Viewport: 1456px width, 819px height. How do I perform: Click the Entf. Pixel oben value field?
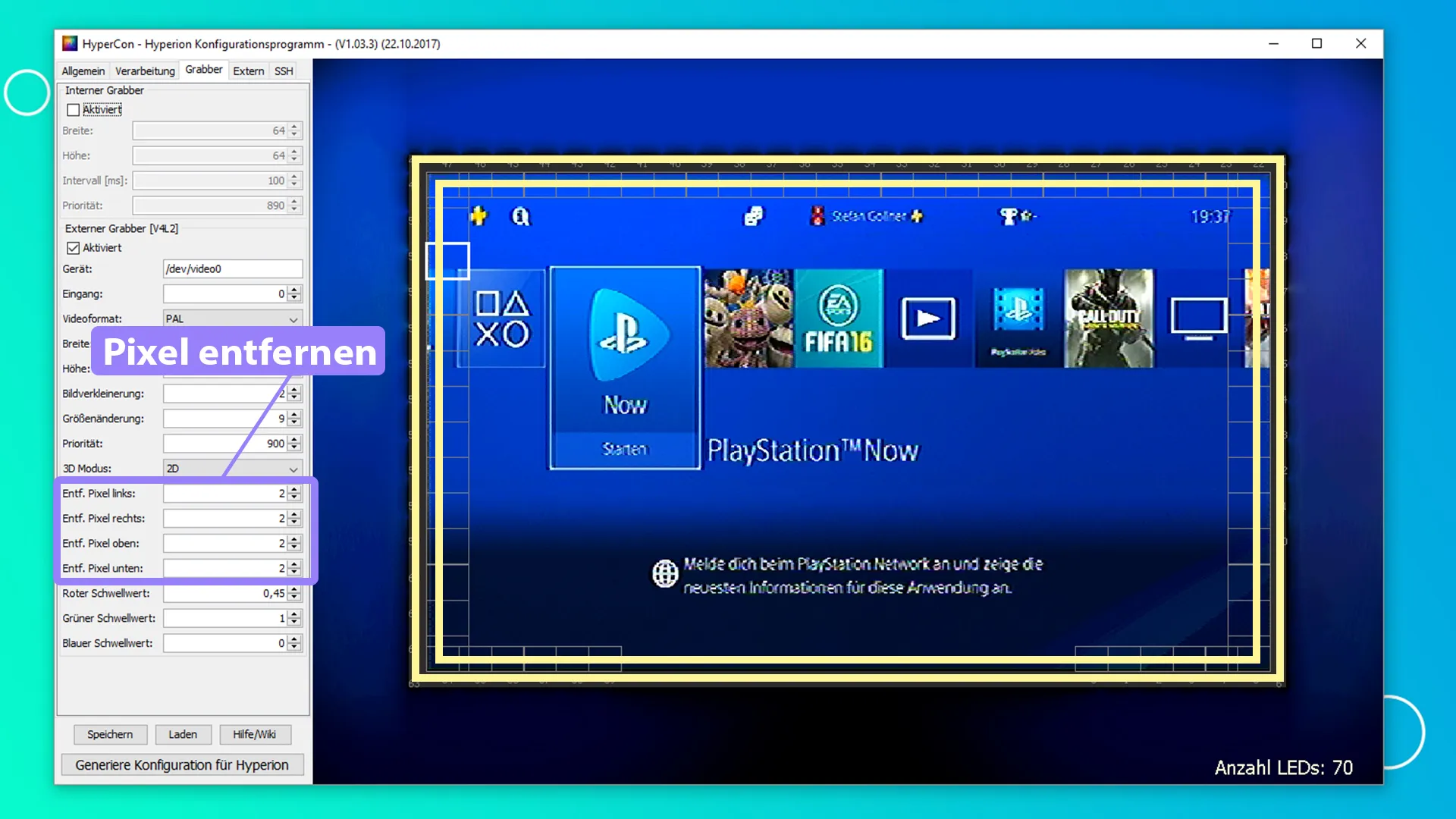pyautogui.click(x=225, y=544)
